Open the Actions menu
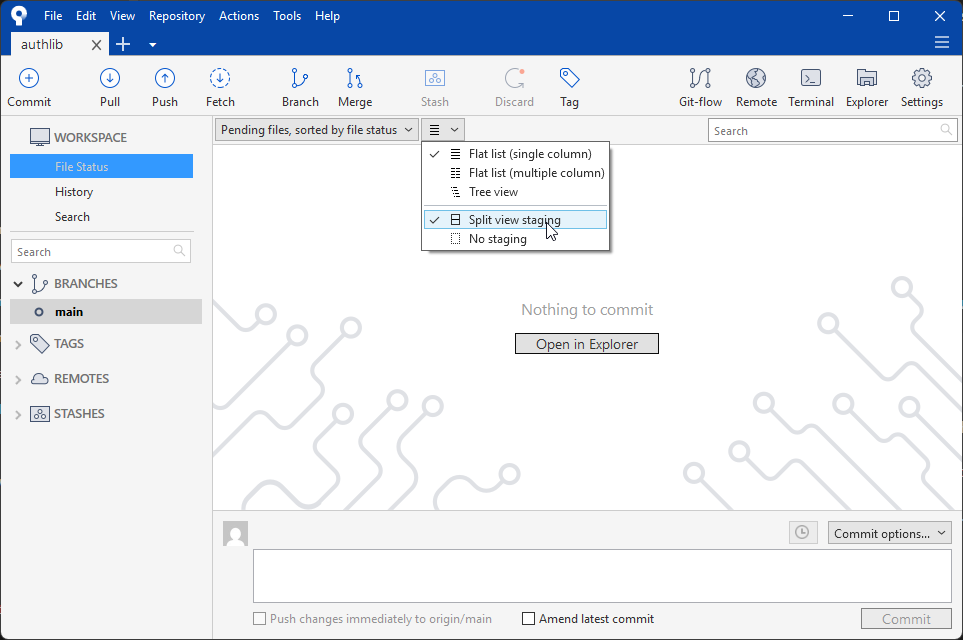963x640 pixels. pos(239,16)
